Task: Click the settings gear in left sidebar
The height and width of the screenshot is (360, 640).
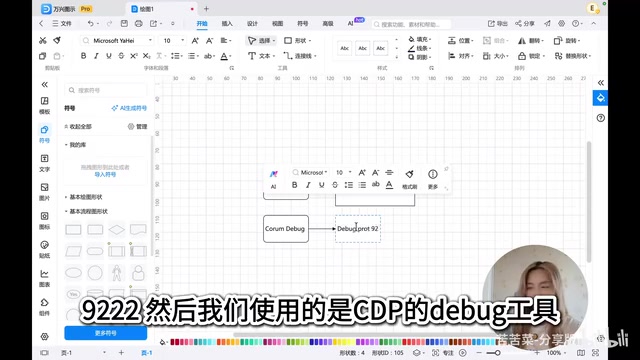Action: [44, 337]
